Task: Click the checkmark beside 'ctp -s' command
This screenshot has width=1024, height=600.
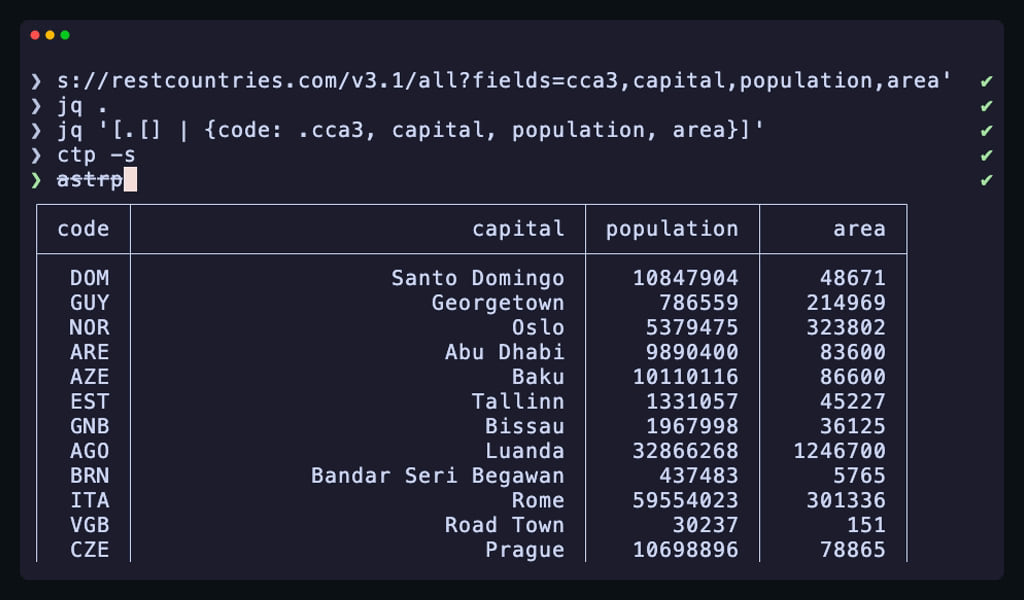Action: (986, 155)
